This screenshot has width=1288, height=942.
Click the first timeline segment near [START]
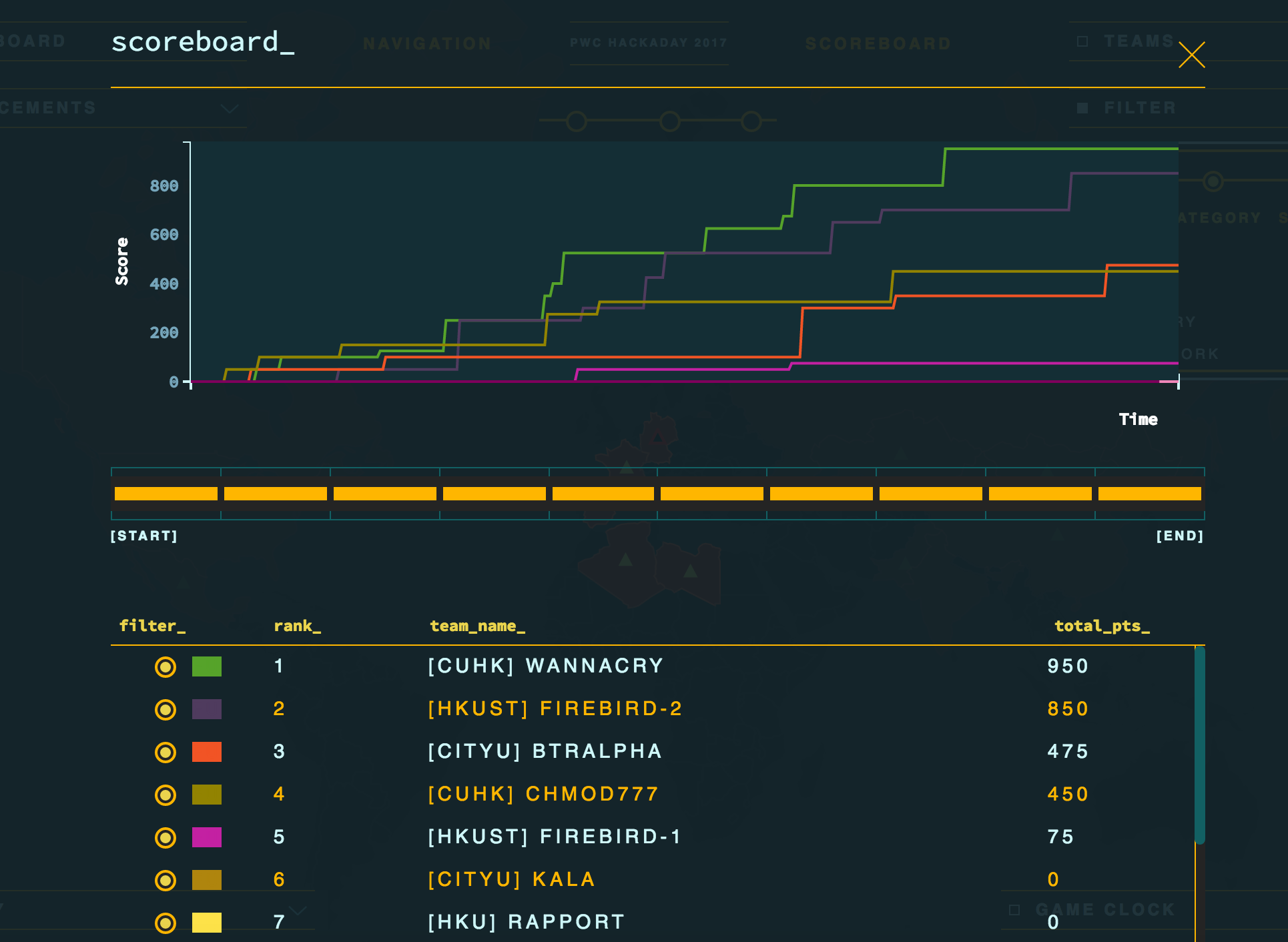click(166, 494)
